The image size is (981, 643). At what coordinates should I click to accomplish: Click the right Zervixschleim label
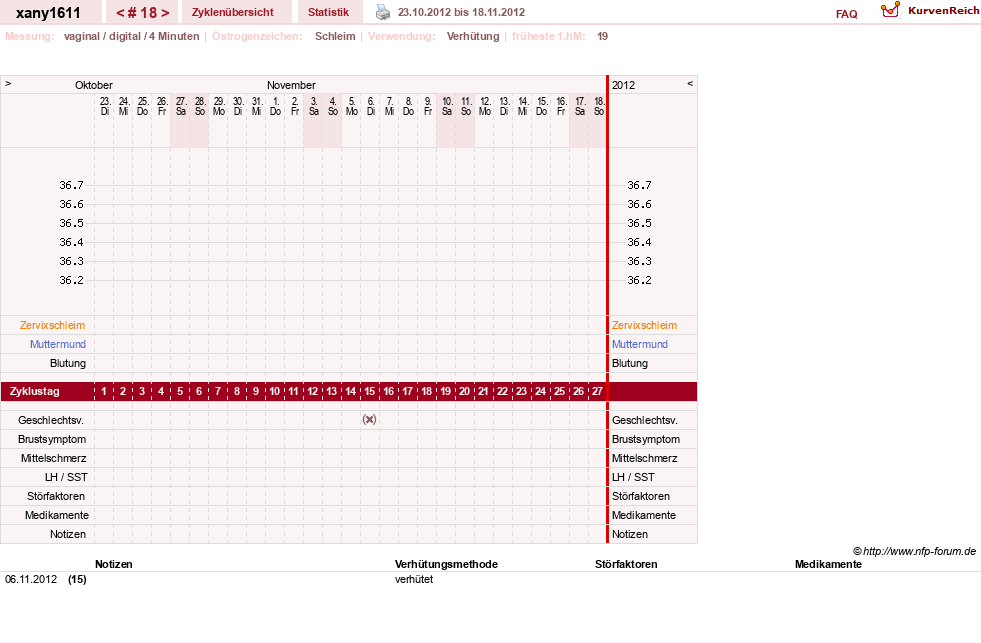644,325
